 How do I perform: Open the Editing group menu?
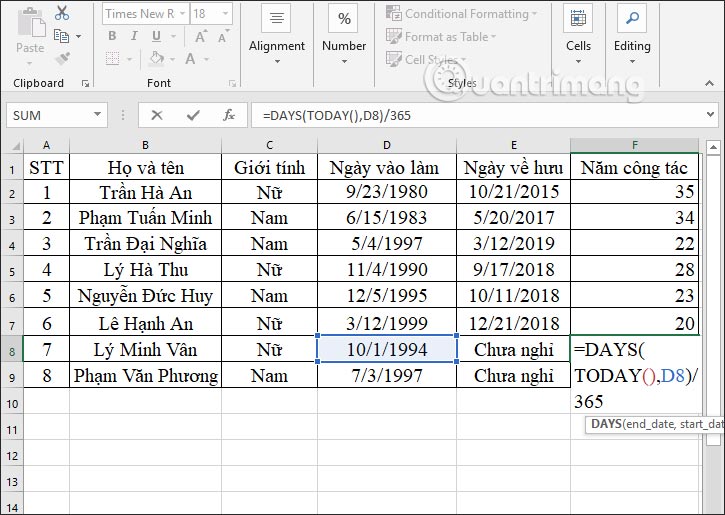632,35
